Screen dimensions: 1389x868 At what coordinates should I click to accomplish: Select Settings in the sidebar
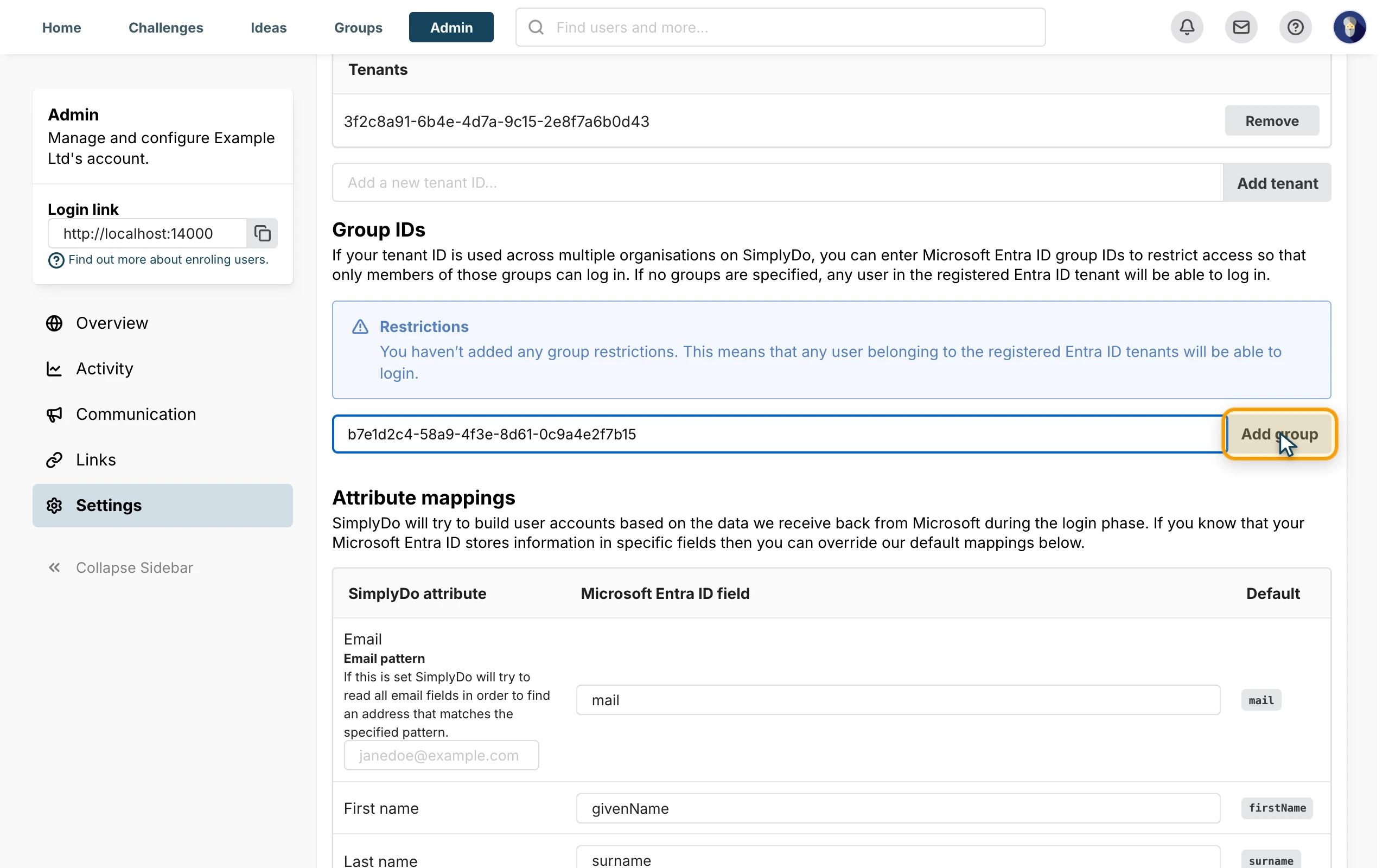pyautogui.click(x=162, y=506)
